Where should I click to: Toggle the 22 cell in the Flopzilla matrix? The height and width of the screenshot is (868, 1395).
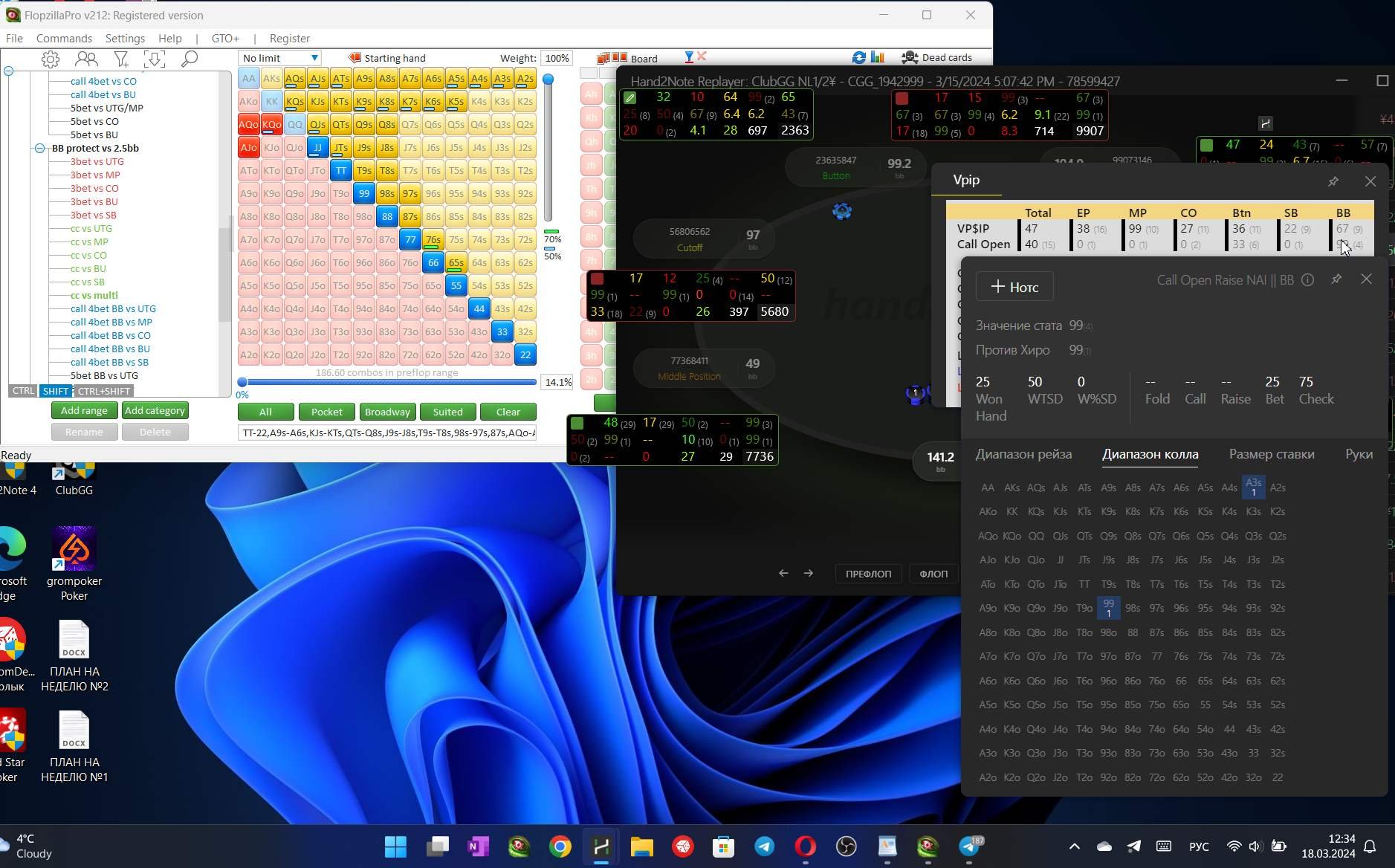point(525,354)
